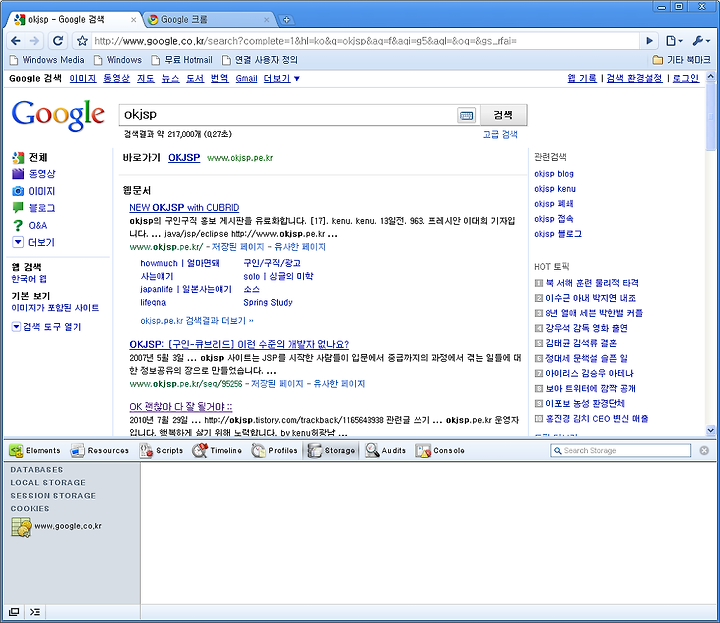Click the Search Storage input field
This screenshot has width=720, height=623.
click(x=620, y=450)
